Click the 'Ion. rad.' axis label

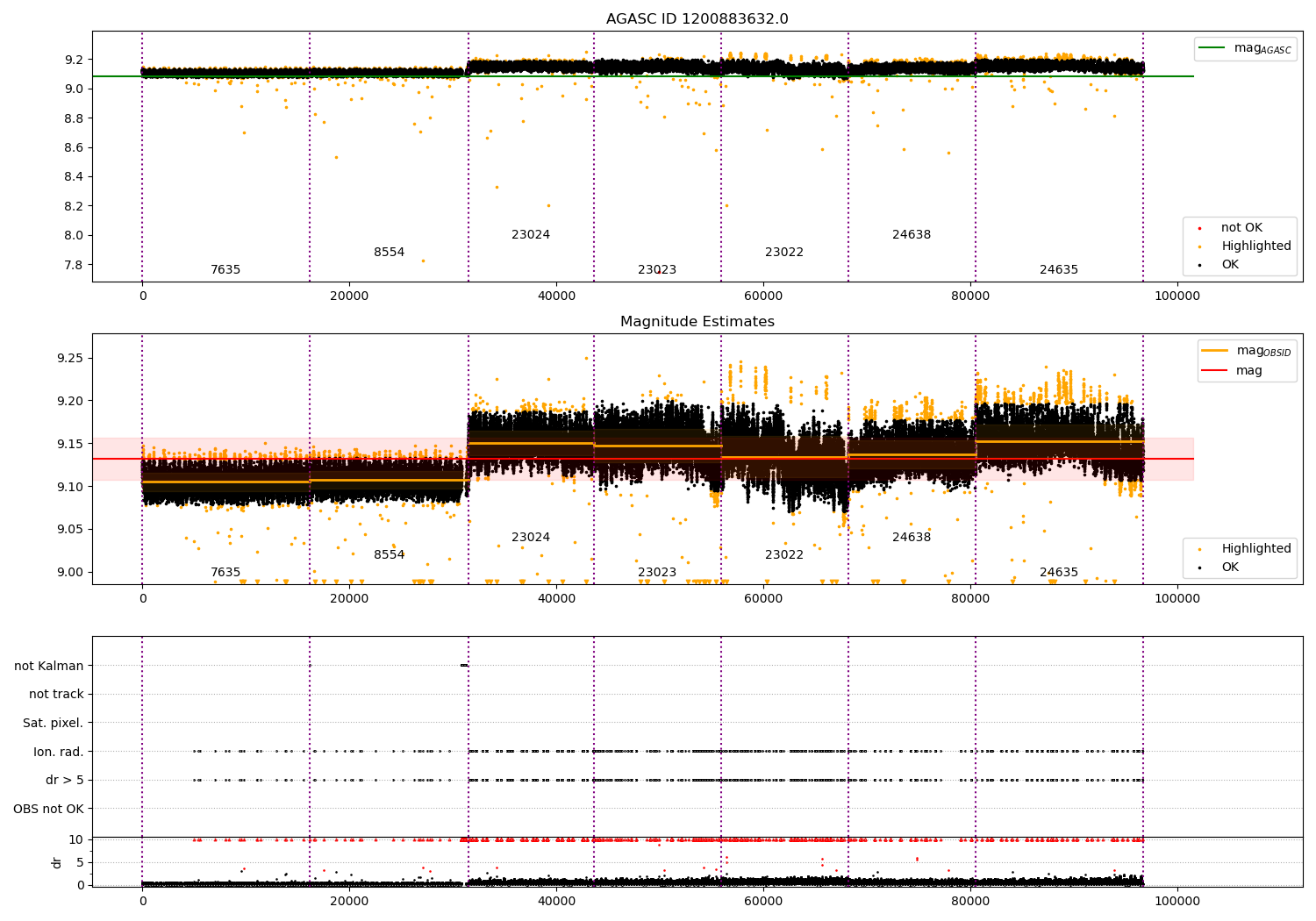59,752
